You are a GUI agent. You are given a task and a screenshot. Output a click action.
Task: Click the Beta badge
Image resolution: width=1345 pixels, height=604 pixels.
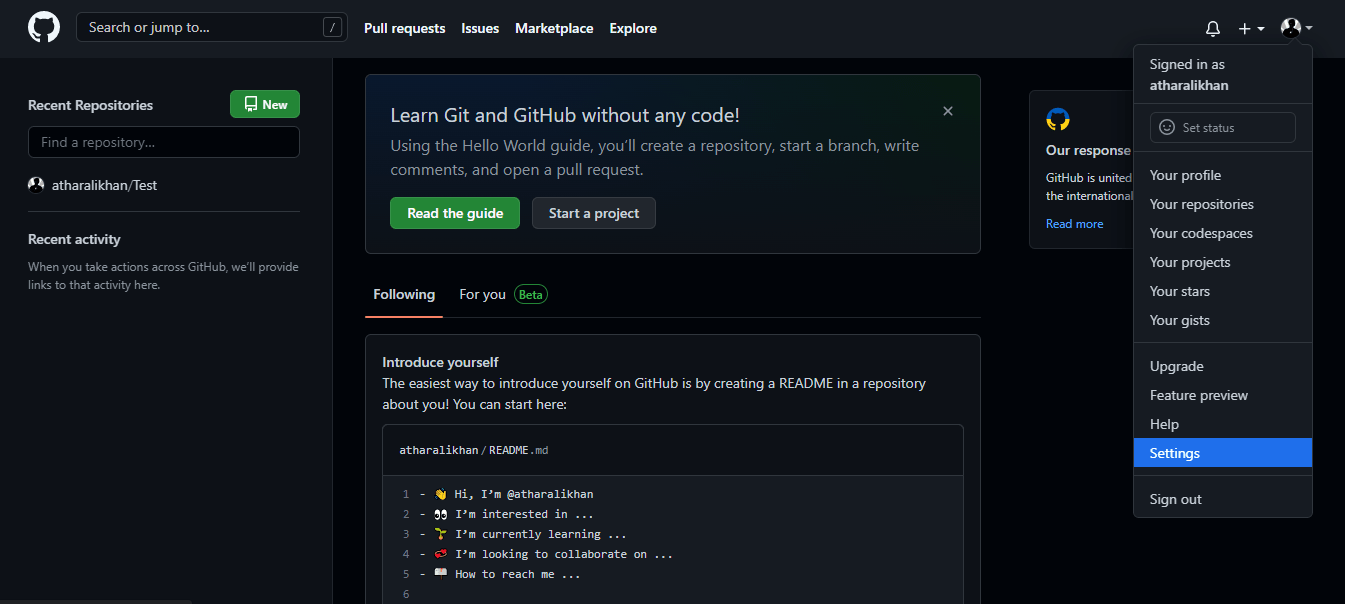coord(530,295)
